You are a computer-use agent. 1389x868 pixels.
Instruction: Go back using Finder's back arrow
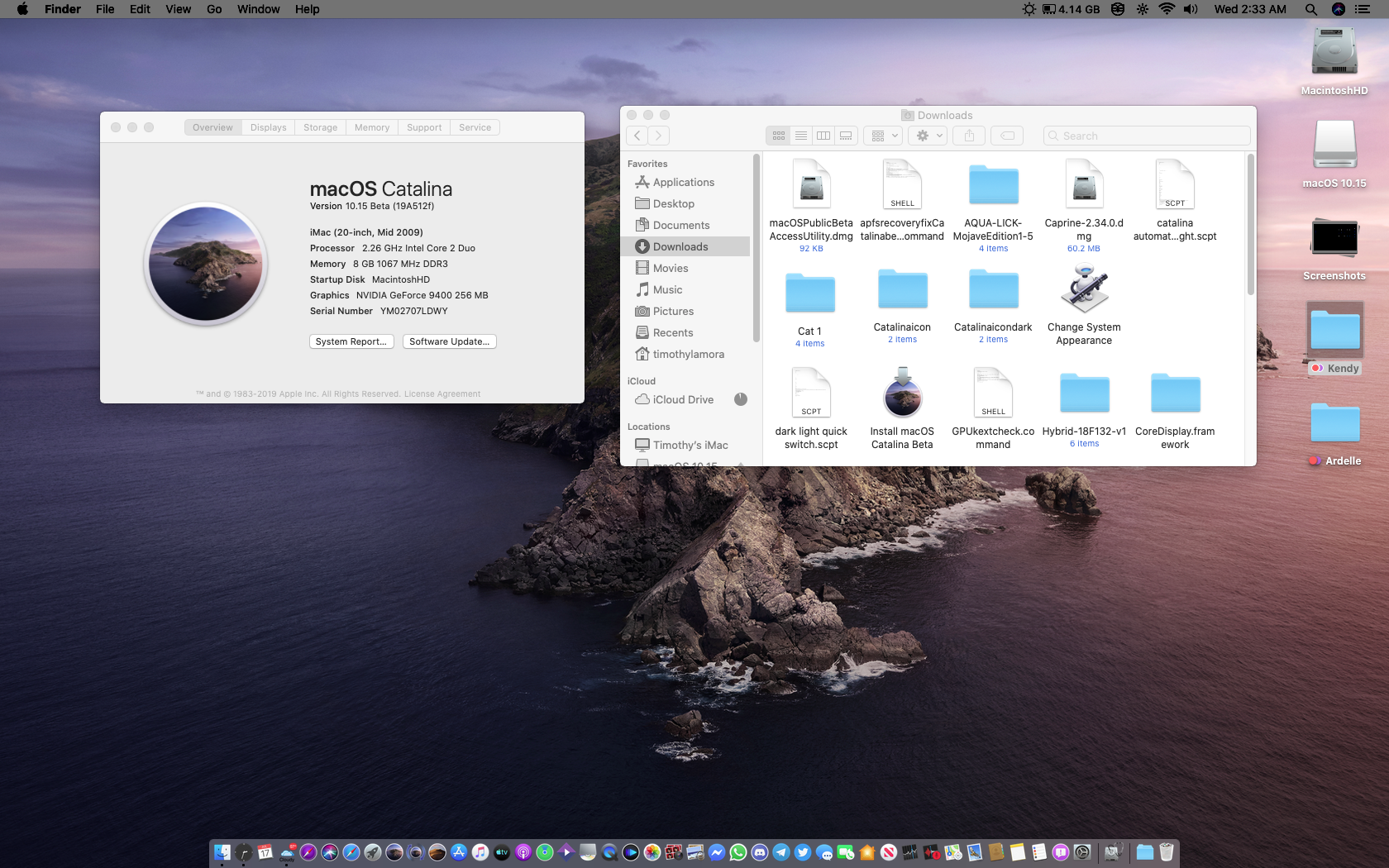pyautogui.click(x=637, y=136)
